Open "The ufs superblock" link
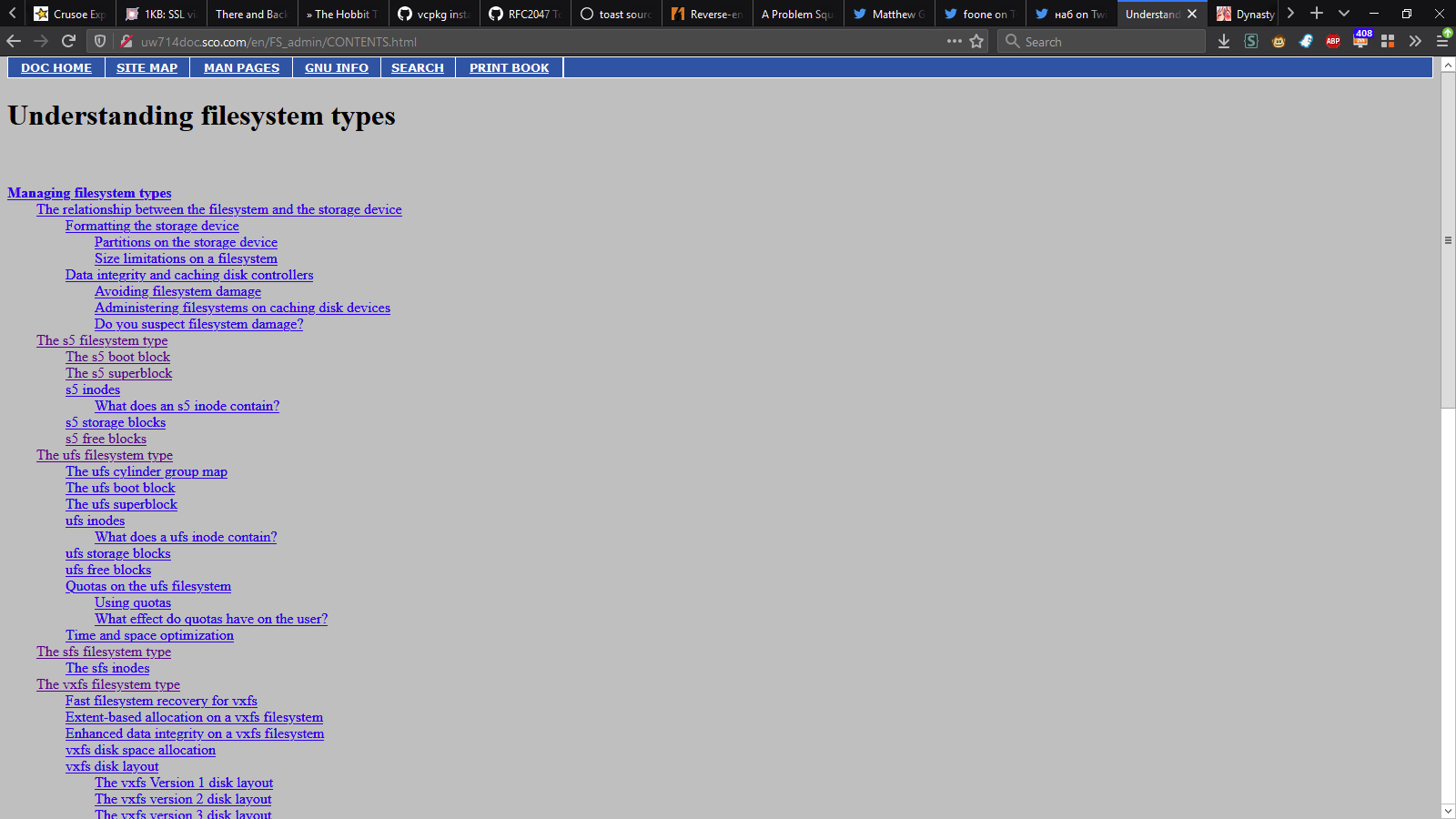1456x819 pixels. pyautogui.click(x=121, y=504)
